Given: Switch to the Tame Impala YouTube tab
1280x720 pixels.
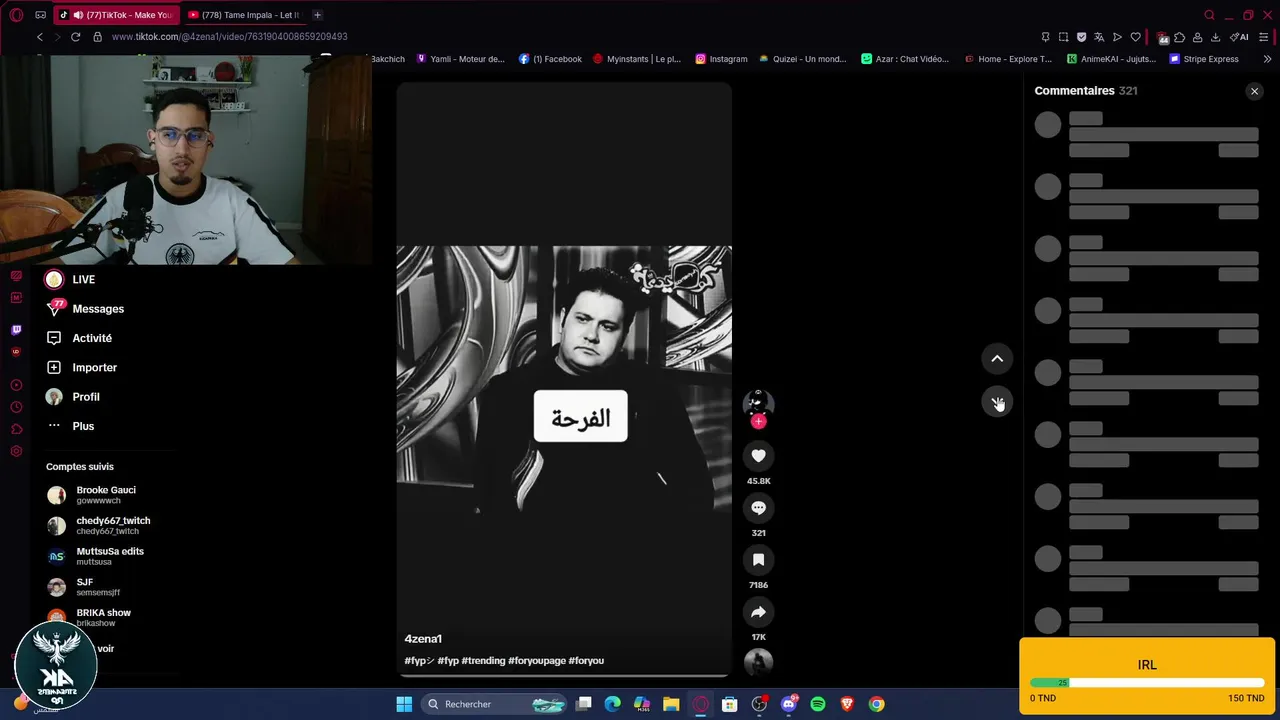Looking at the screenshot, I should (x=244, y=15).
